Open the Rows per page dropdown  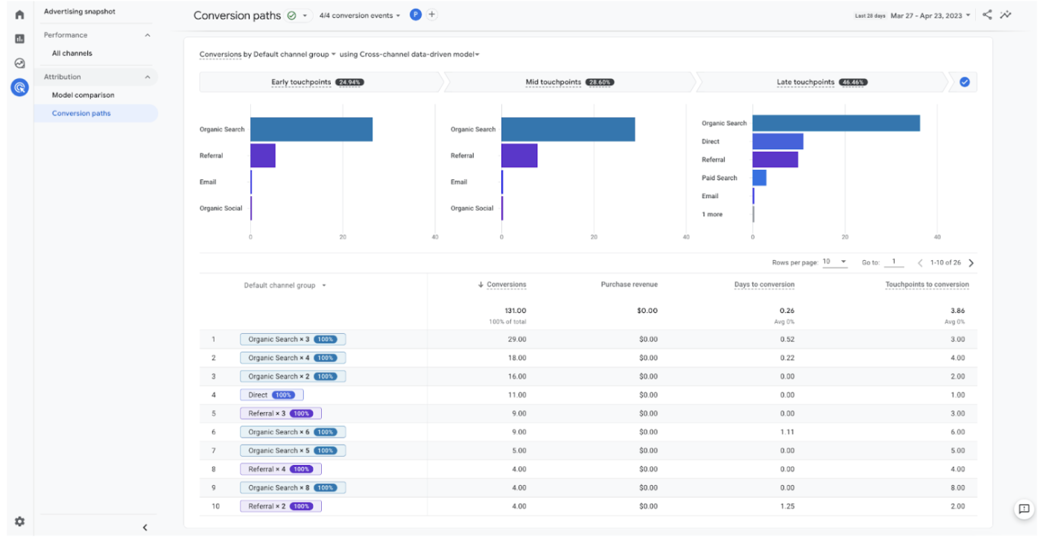pyautogui.click(x=834, y=262)
